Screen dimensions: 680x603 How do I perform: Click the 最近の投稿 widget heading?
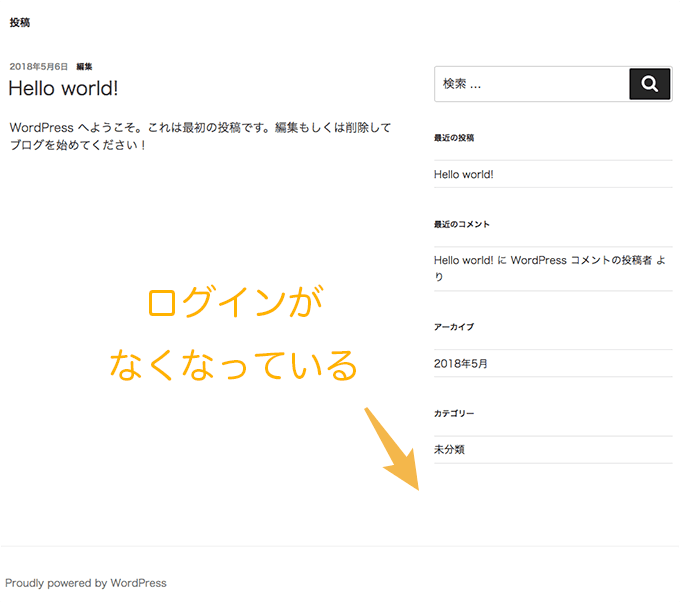454,138
